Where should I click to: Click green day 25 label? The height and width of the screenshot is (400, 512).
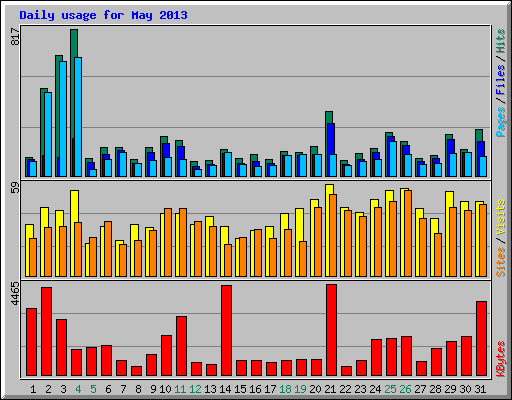click(x=390, y=389)
